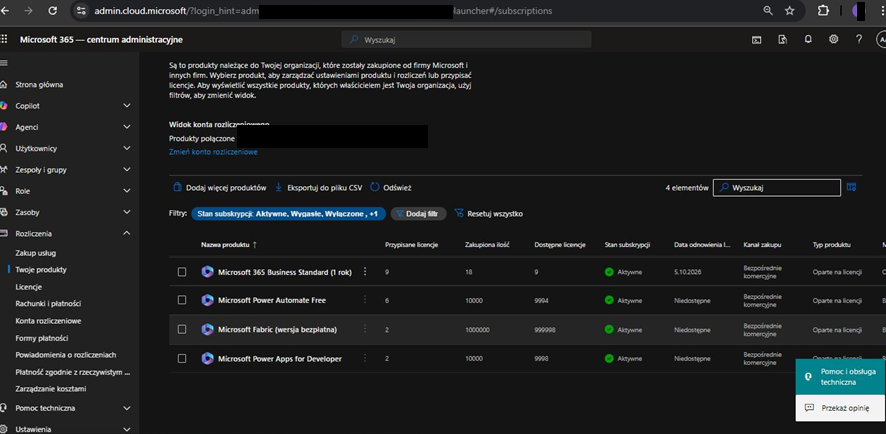Go to Strona główna
The width and height of the screenshot is (886, 434).
[x=39, y=85]
